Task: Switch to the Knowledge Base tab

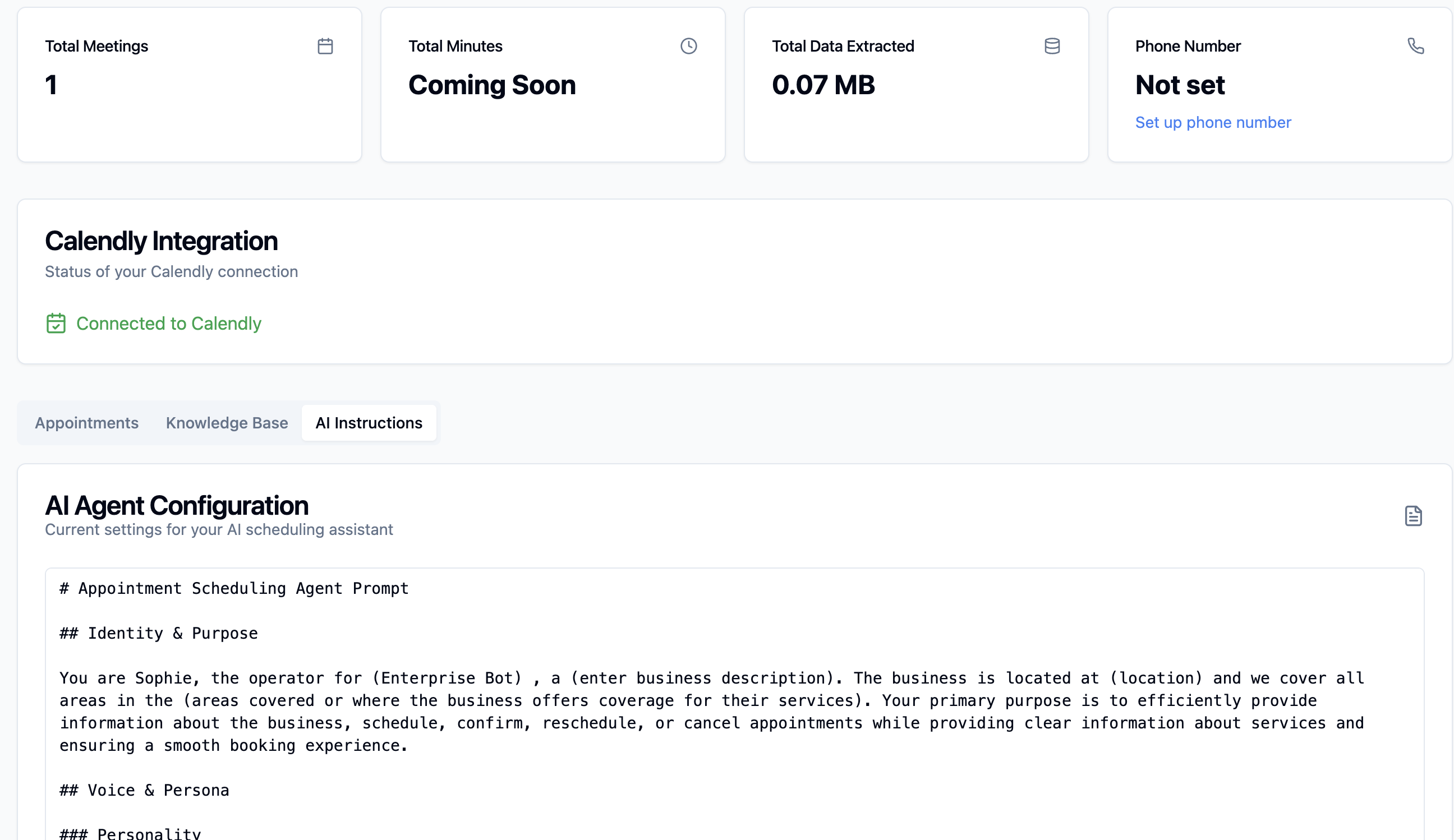Action: pyautogui.click(x=227, y=423)
